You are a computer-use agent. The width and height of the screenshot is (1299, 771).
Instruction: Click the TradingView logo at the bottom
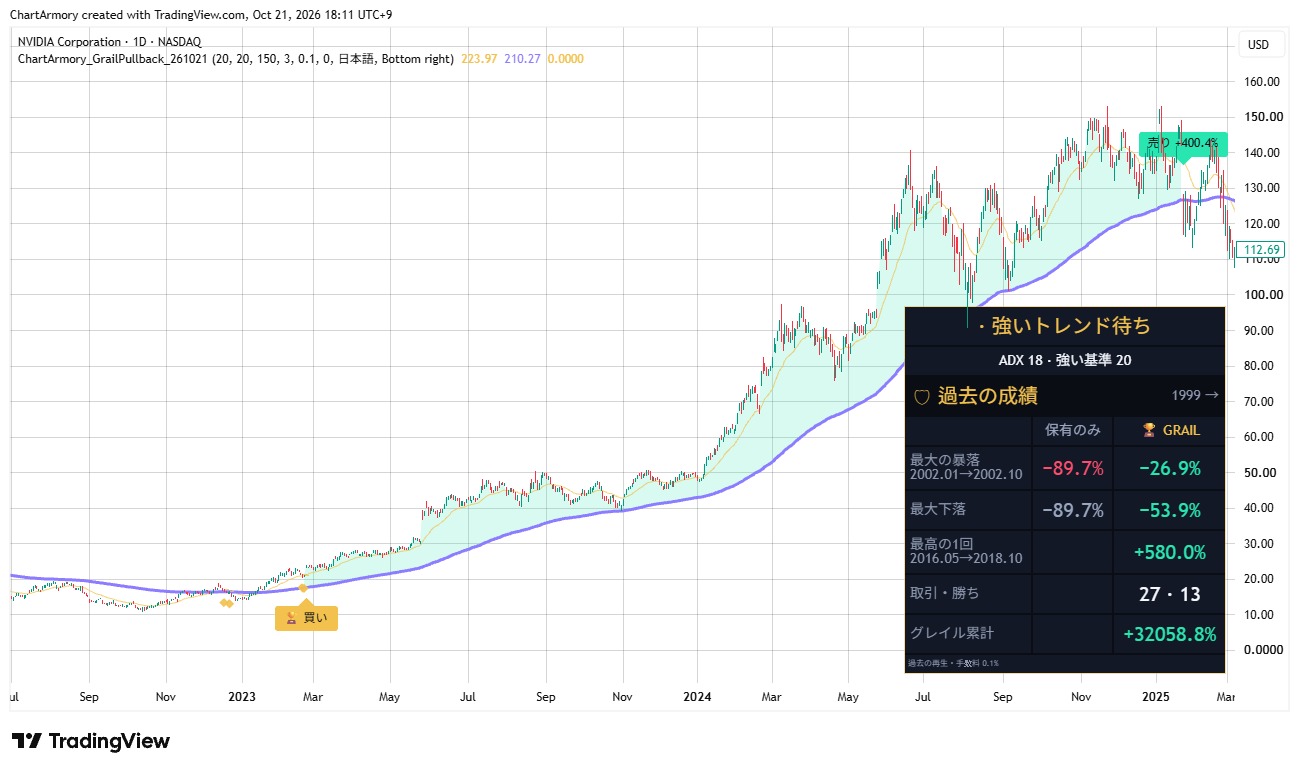tap(91, 741)
